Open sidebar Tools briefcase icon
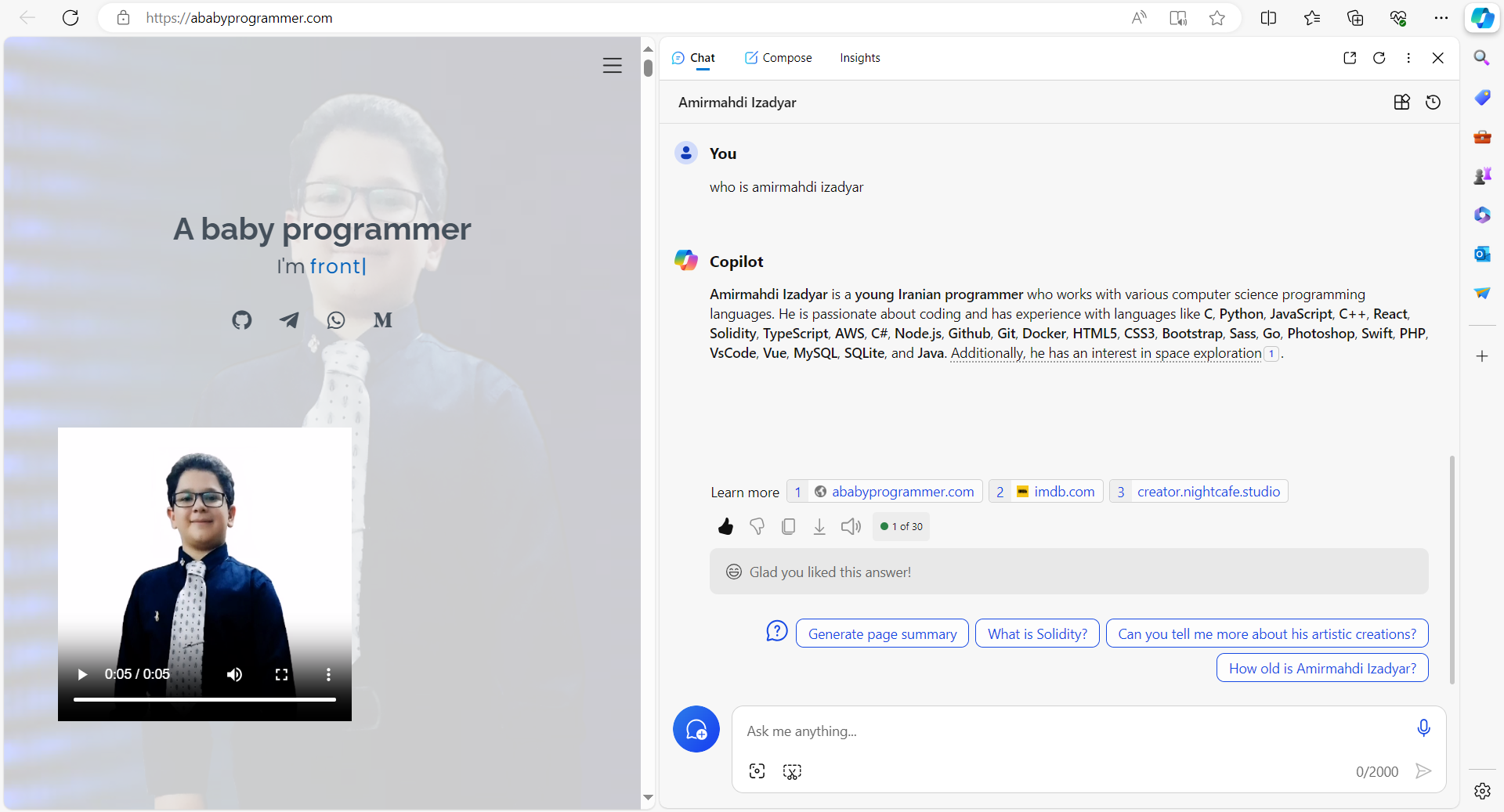This screenshot has height=812, width=1504. pos(1482,136)
